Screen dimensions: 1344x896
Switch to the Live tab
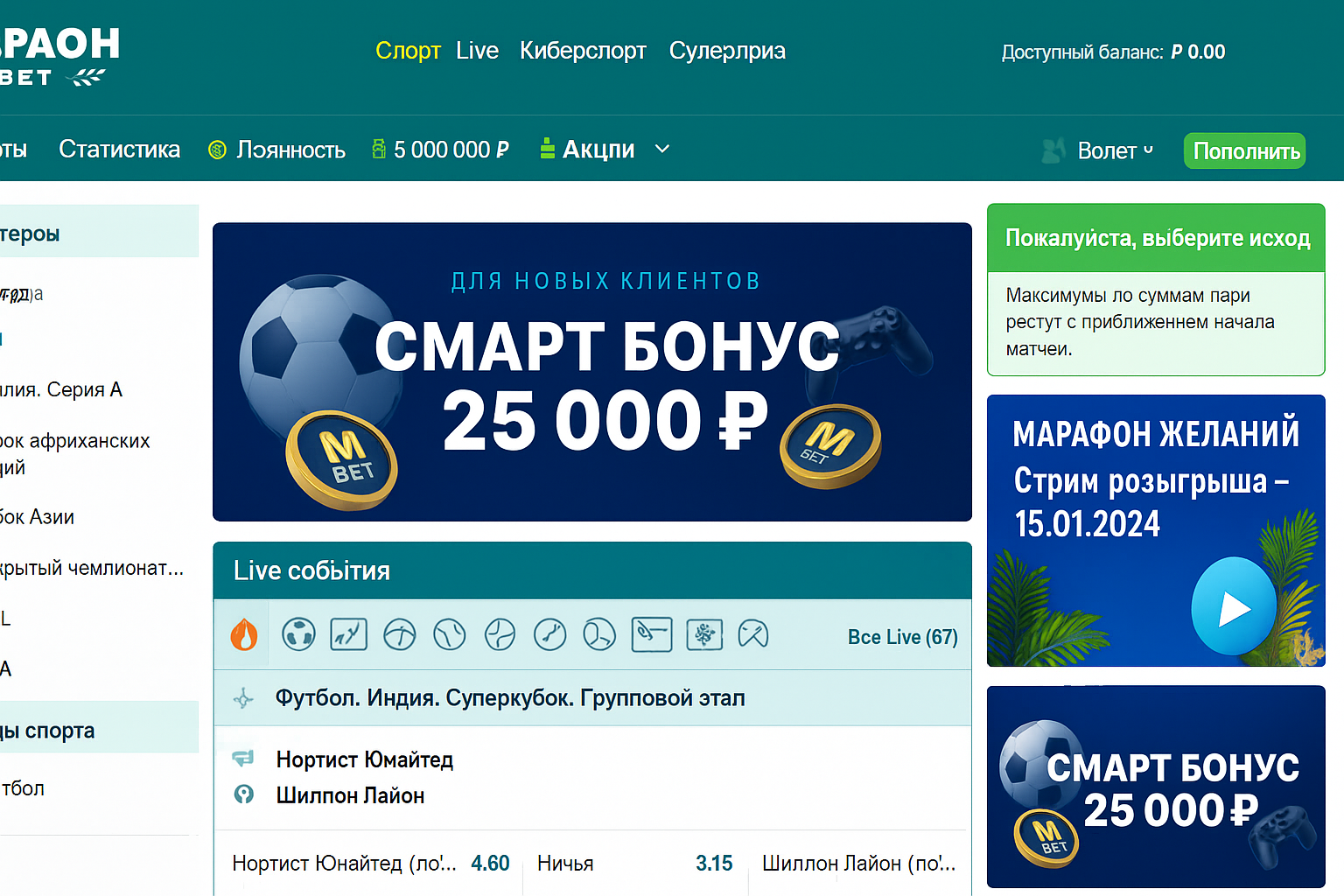pos(477,51)
